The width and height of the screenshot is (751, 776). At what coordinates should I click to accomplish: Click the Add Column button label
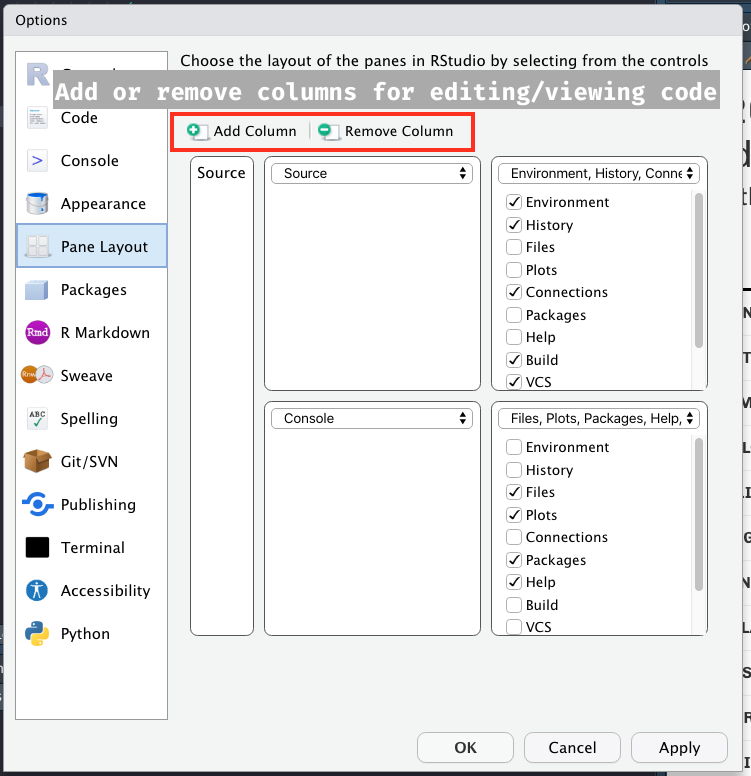pos(255,131)
